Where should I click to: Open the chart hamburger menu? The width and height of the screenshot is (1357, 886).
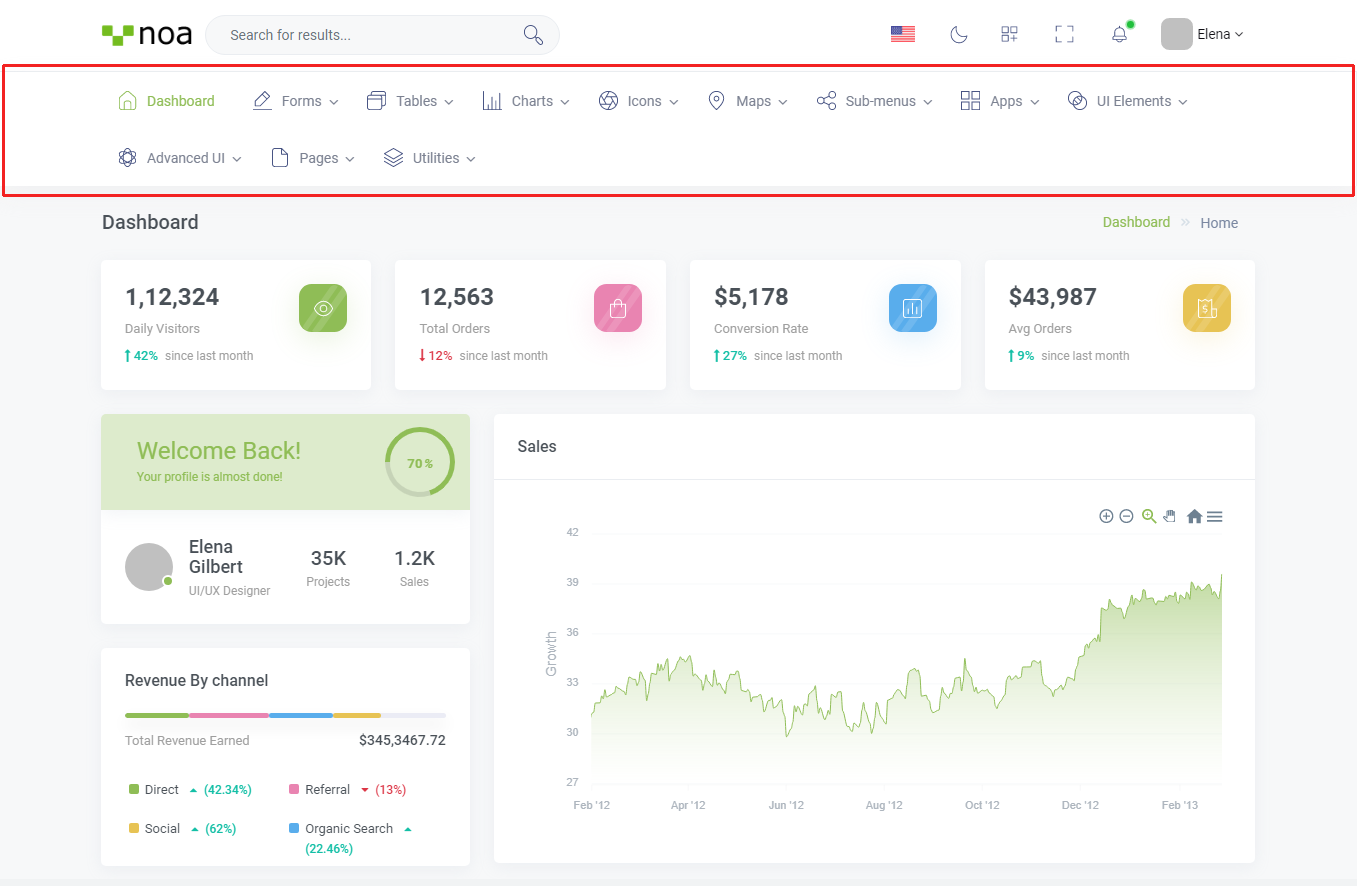point(1215,516)
